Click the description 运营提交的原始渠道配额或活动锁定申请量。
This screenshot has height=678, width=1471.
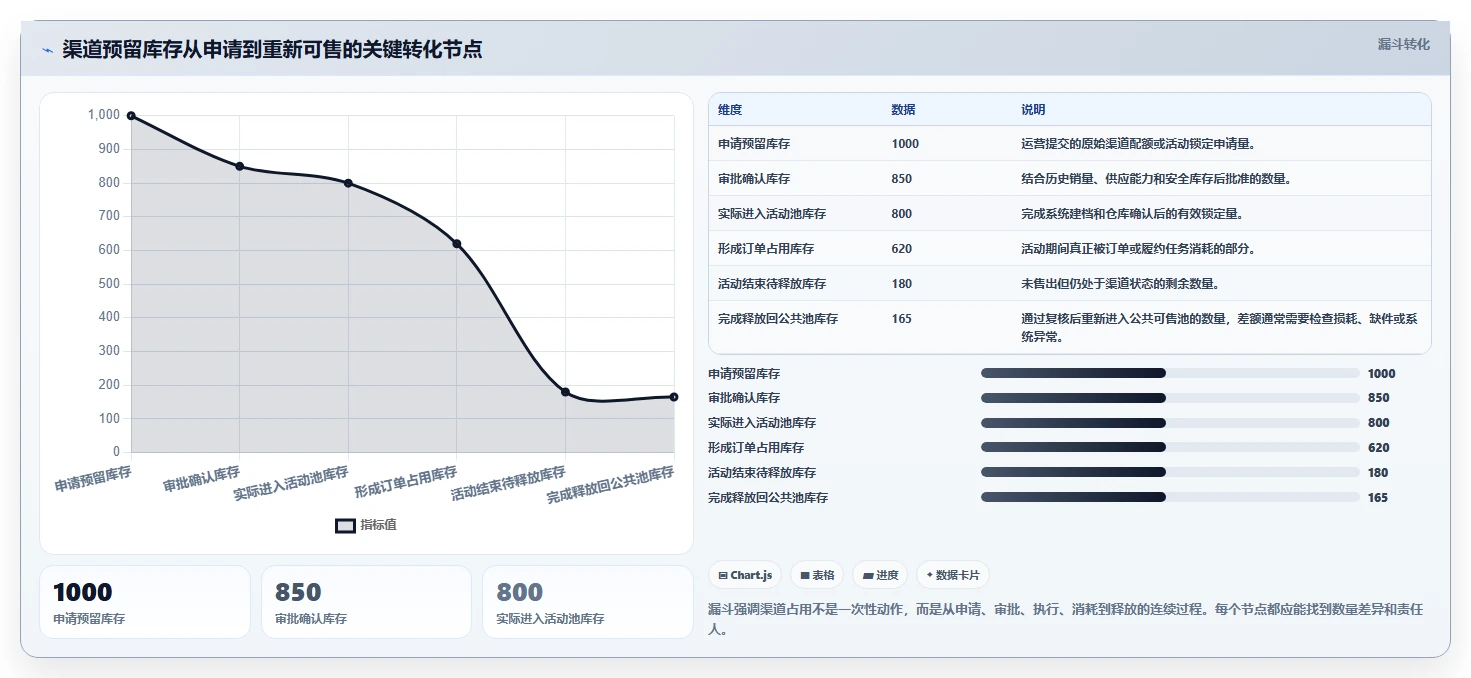point(1138,144)
